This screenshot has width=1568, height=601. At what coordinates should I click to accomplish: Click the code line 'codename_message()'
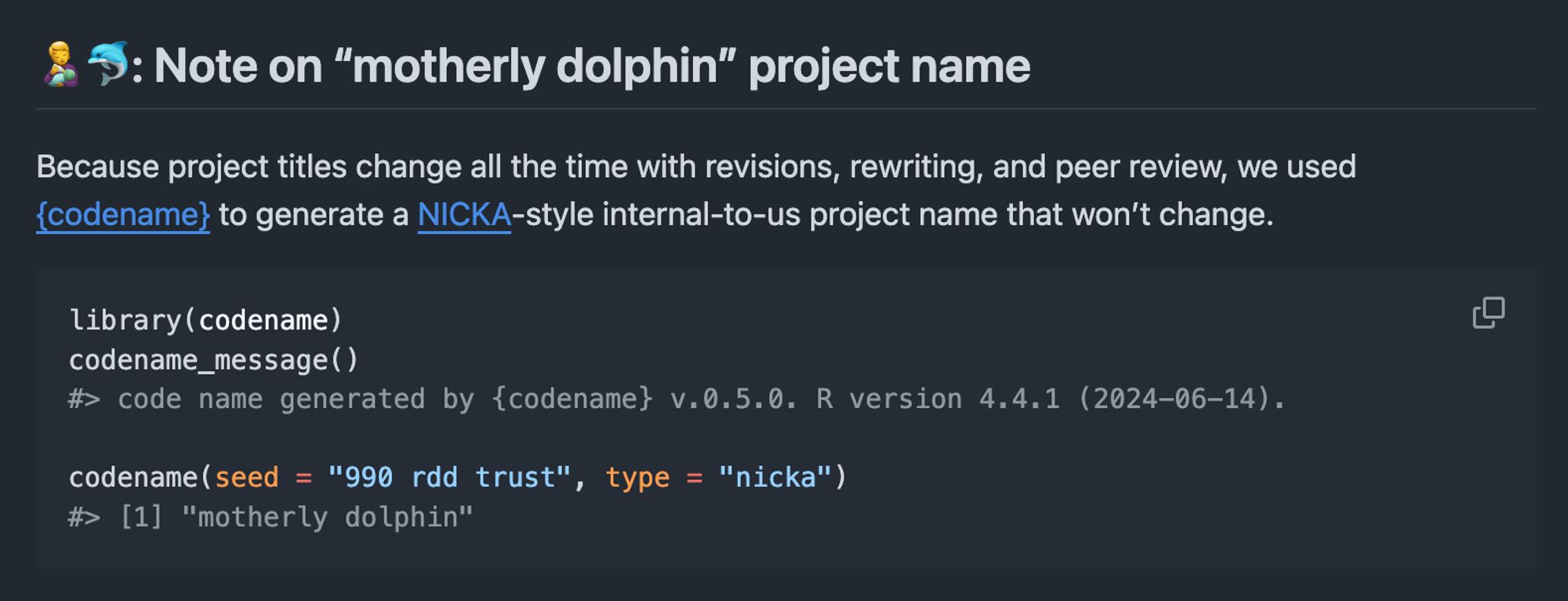[213, 360]
